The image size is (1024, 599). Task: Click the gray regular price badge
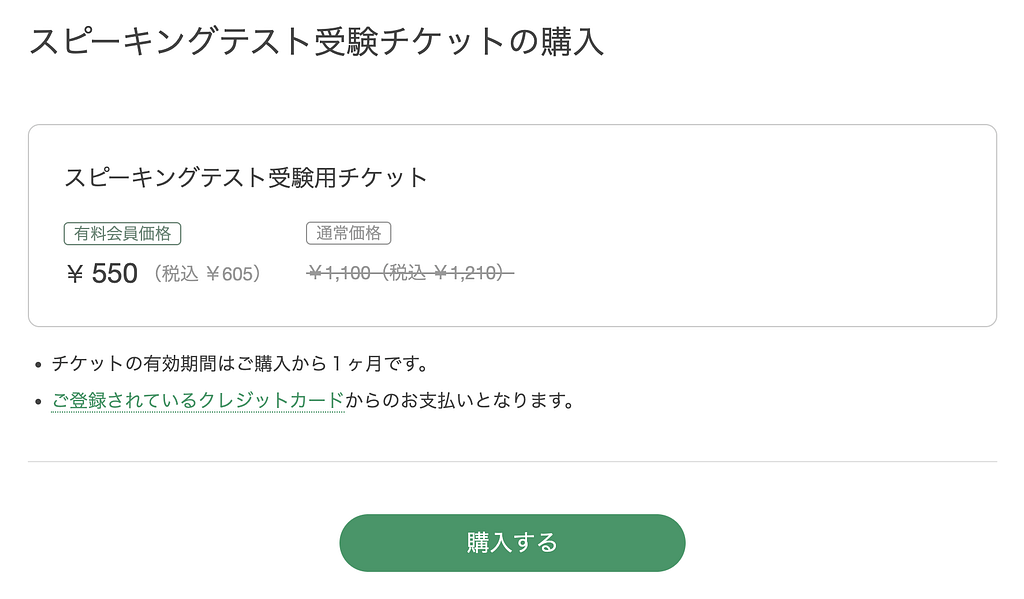[x=349, y=233]
